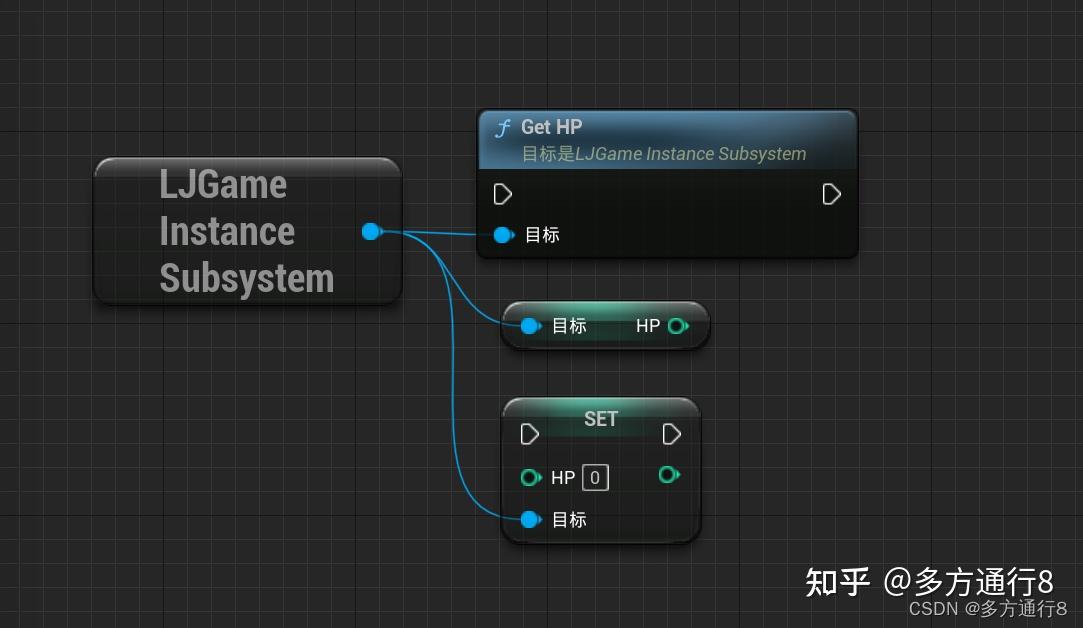Click the execution input arrow on SET node
This screenshot has width=1083, height=628.
529,434
